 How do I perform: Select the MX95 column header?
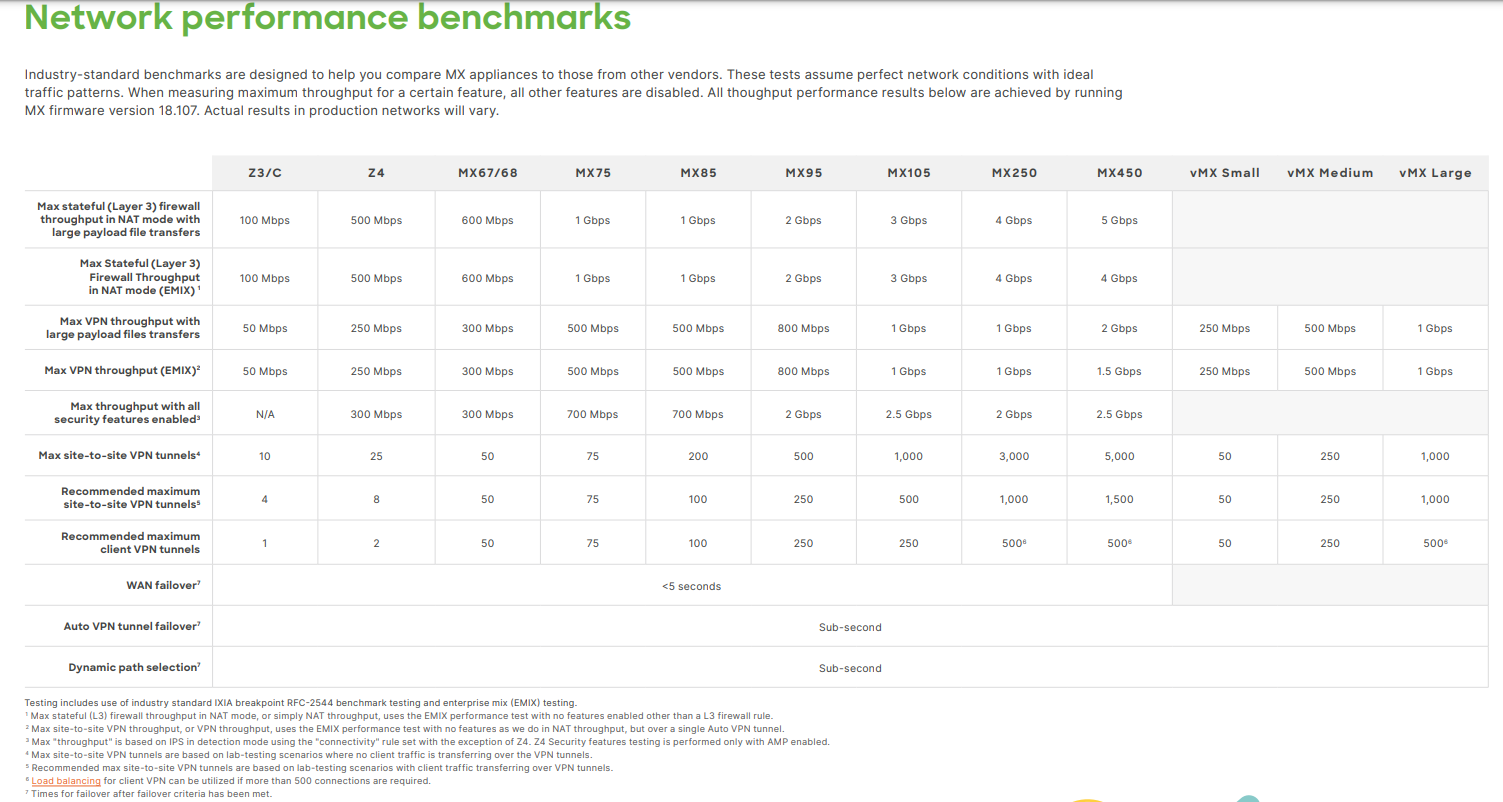803,172
